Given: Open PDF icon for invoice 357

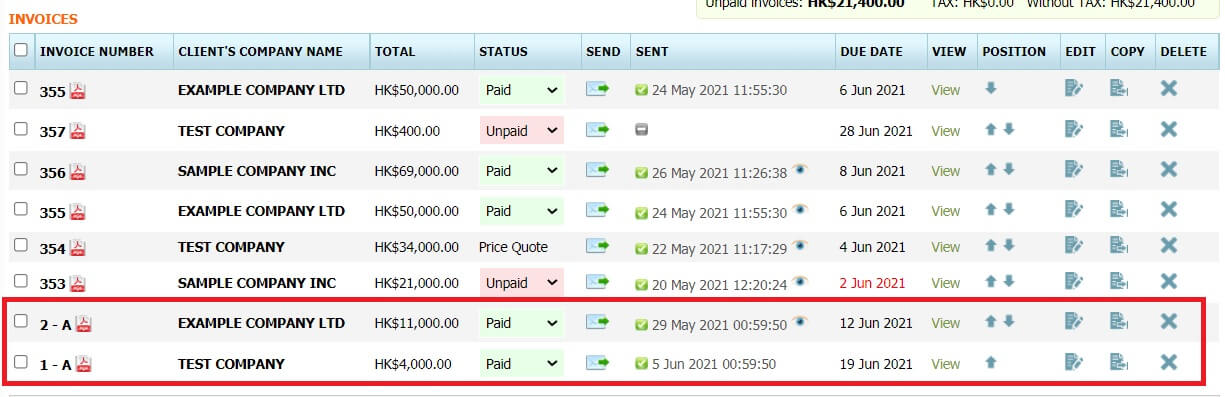Looking at the screenshot, I should (x=78, y=131).
